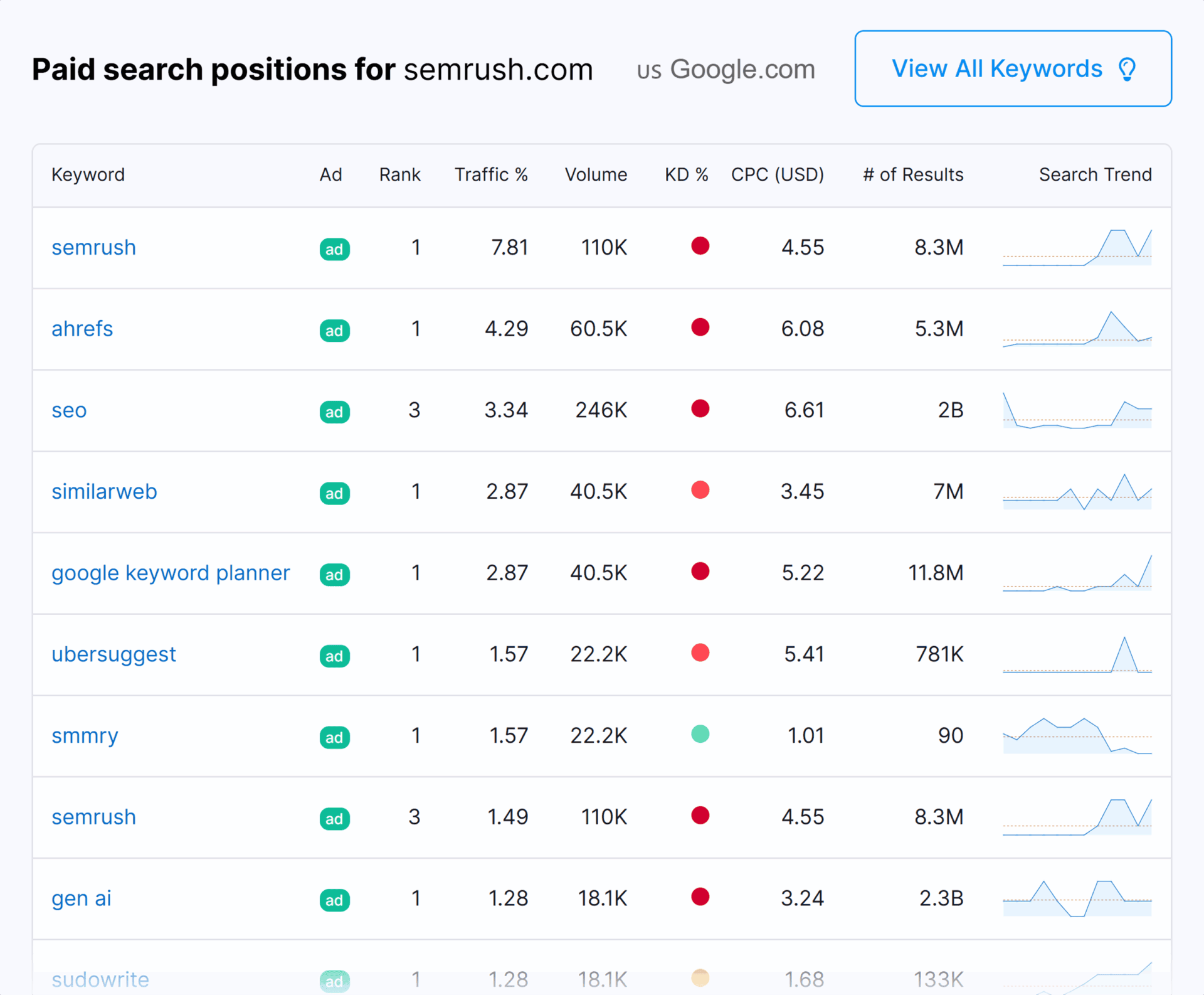Click the "ad" badge next to ahrefs
Viewport: 1204px width, 995px height.
pyautogui.click(x=334, y=330)
